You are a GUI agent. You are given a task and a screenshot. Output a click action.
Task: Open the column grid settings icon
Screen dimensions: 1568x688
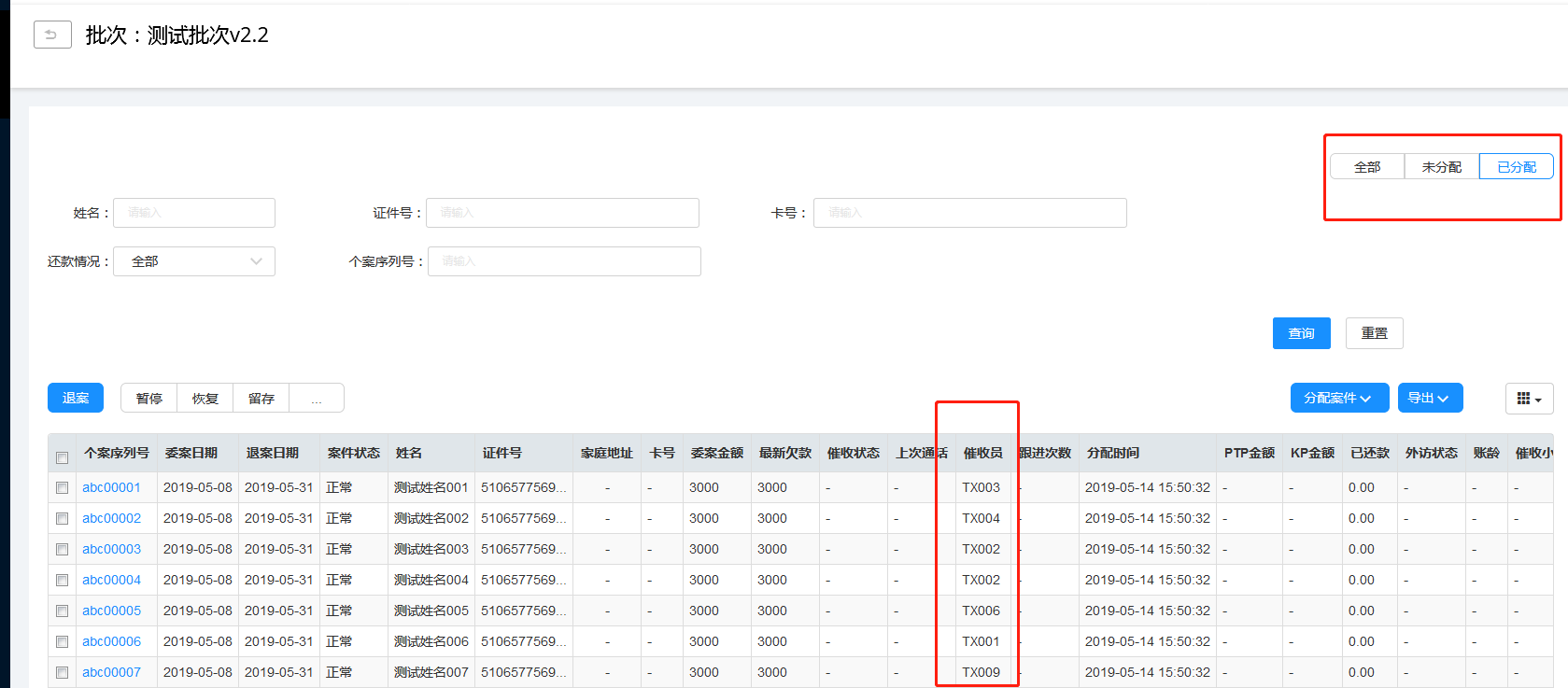pyautogui.click(x=1529, y=399)
